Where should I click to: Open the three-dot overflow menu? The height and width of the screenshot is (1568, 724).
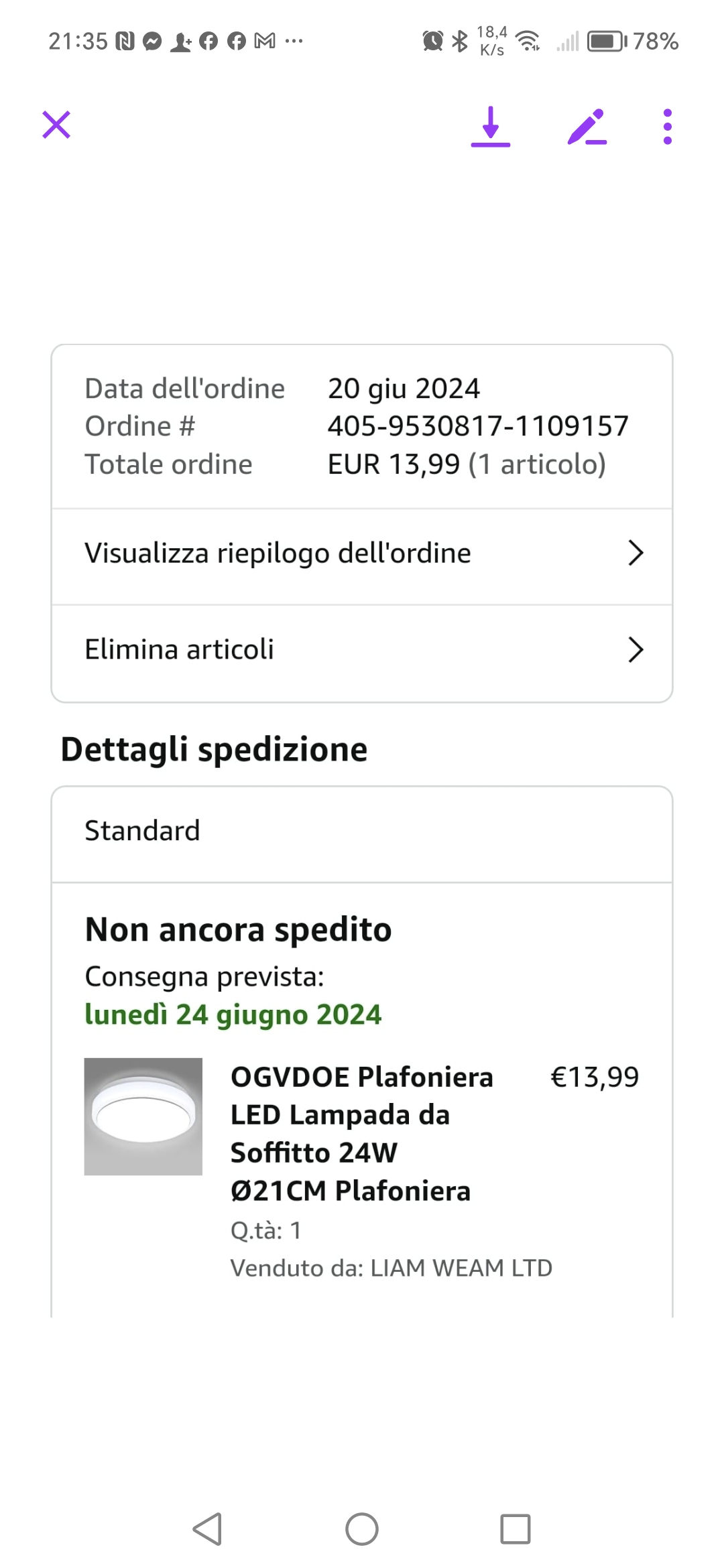(x=667, y=127)
